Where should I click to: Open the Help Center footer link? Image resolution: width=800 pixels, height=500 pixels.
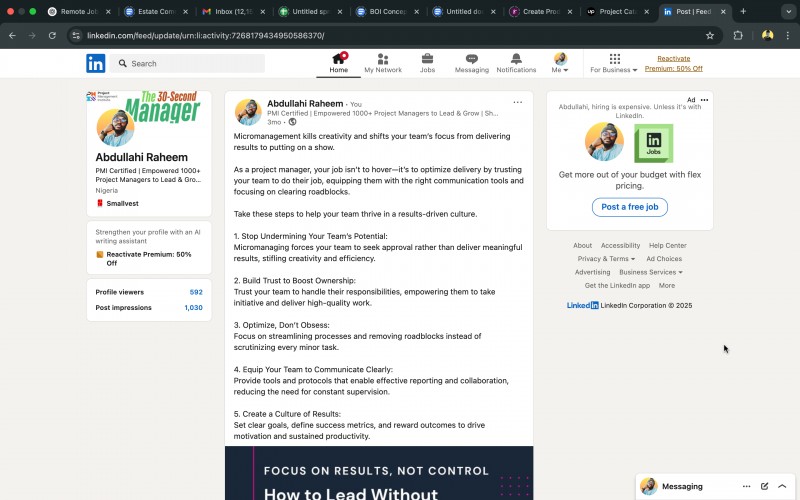click(667, 245)
